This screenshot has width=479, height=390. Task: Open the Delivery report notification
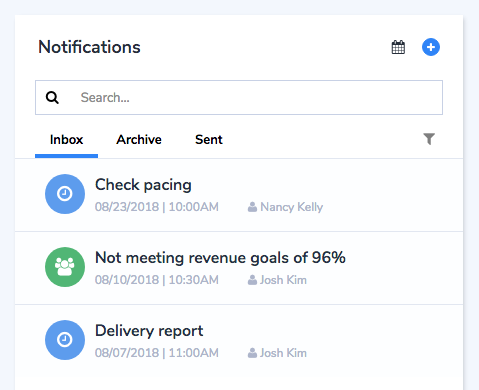pyautogui.click(x=239, y=341)
